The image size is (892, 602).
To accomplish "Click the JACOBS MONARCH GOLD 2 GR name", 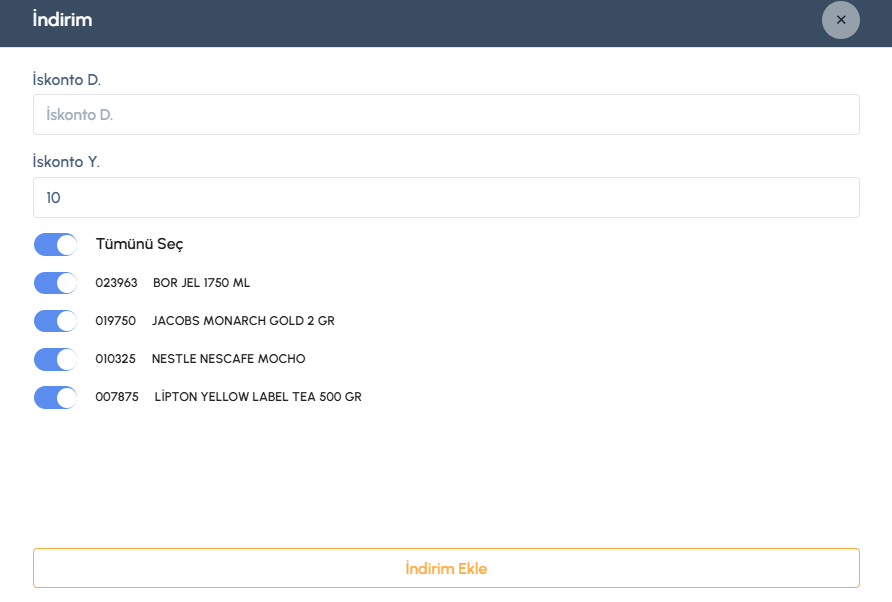I will pyautogui.click(x=243, y=321).
